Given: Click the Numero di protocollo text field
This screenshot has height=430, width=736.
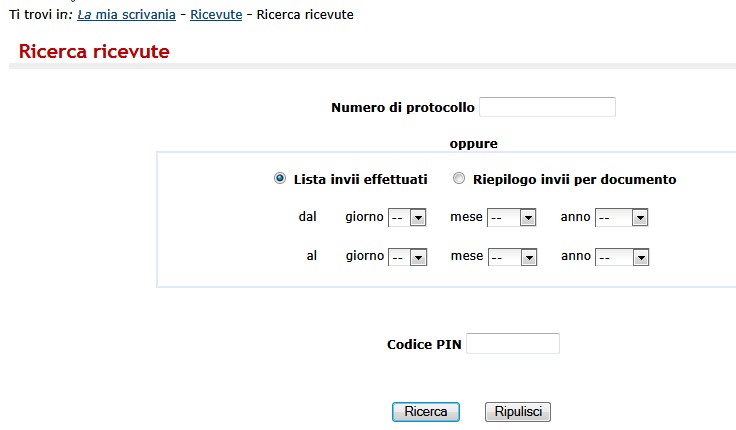Looking at the screenshot, I should (x=547, y=107).
